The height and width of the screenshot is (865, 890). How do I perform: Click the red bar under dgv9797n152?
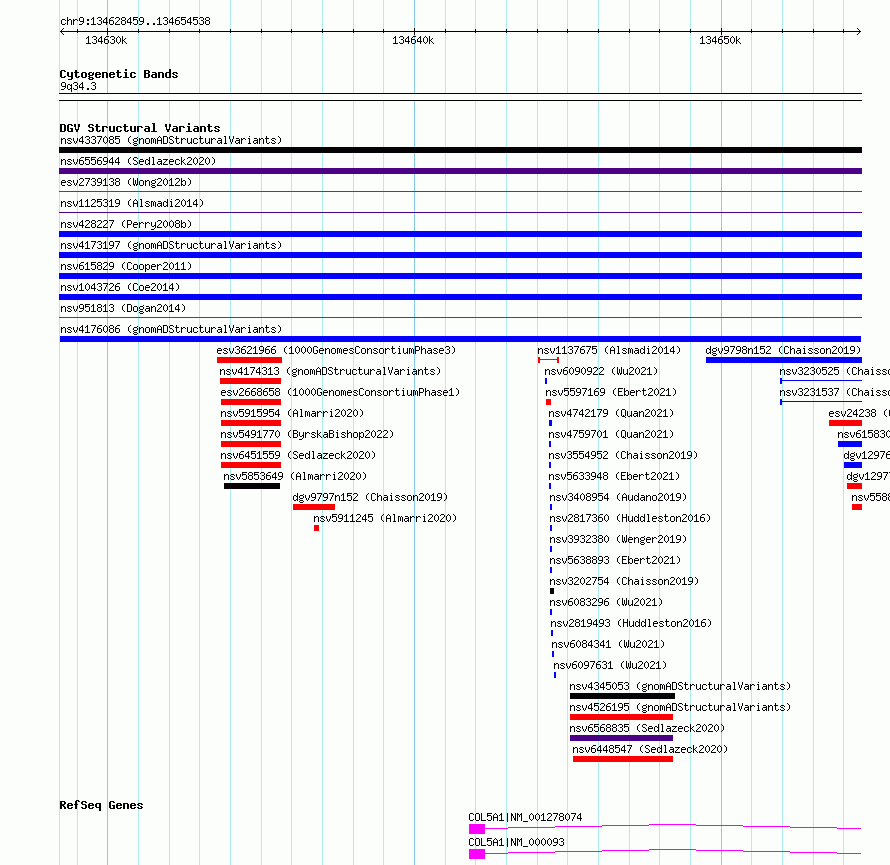tap(314, 507)
